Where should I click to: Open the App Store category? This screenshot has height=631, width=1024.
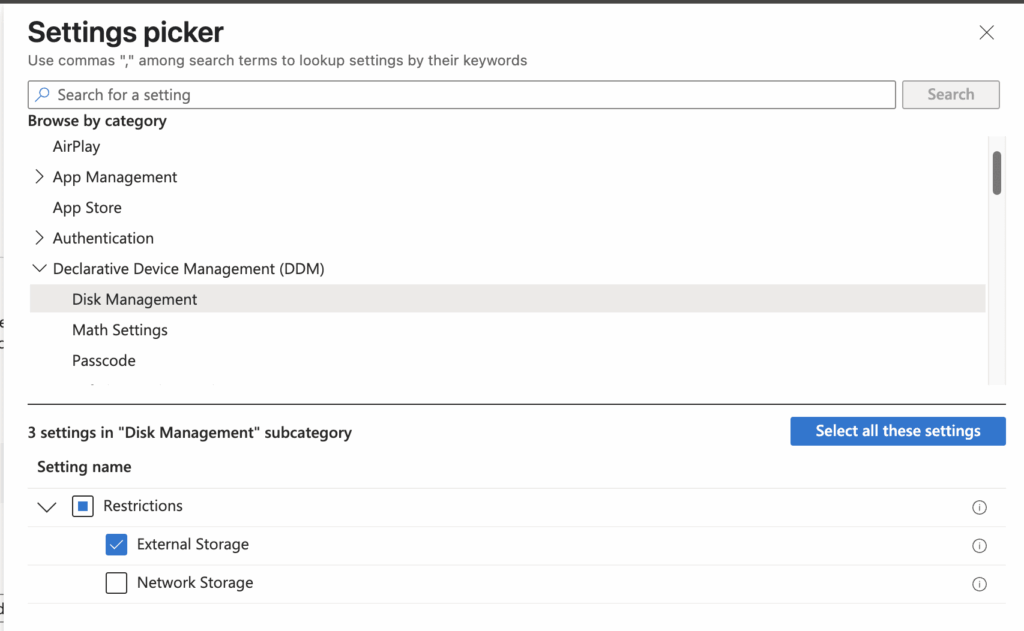[x=87, y=207]
